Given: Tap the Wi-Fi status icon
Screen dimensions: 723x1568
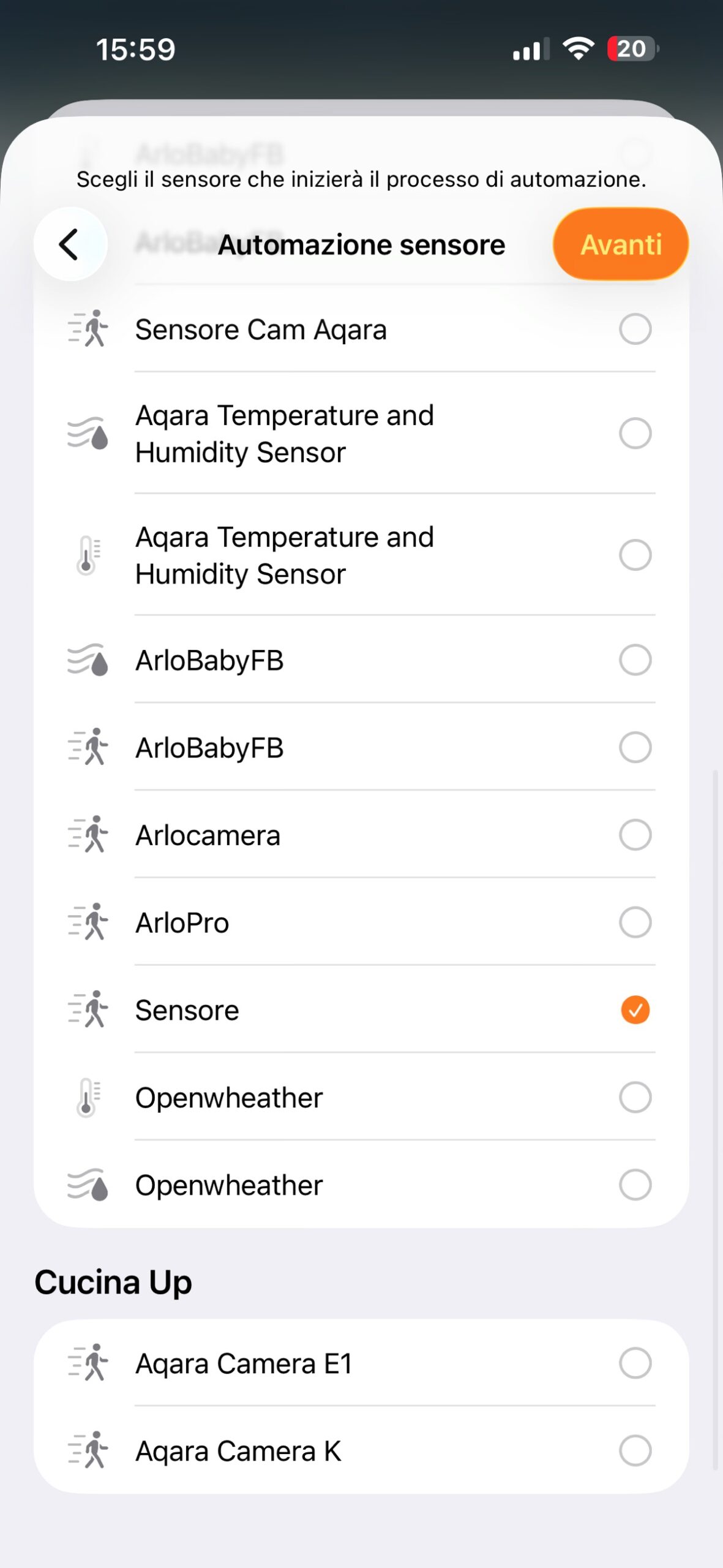Looking at the screenshot, I should 578,48.
